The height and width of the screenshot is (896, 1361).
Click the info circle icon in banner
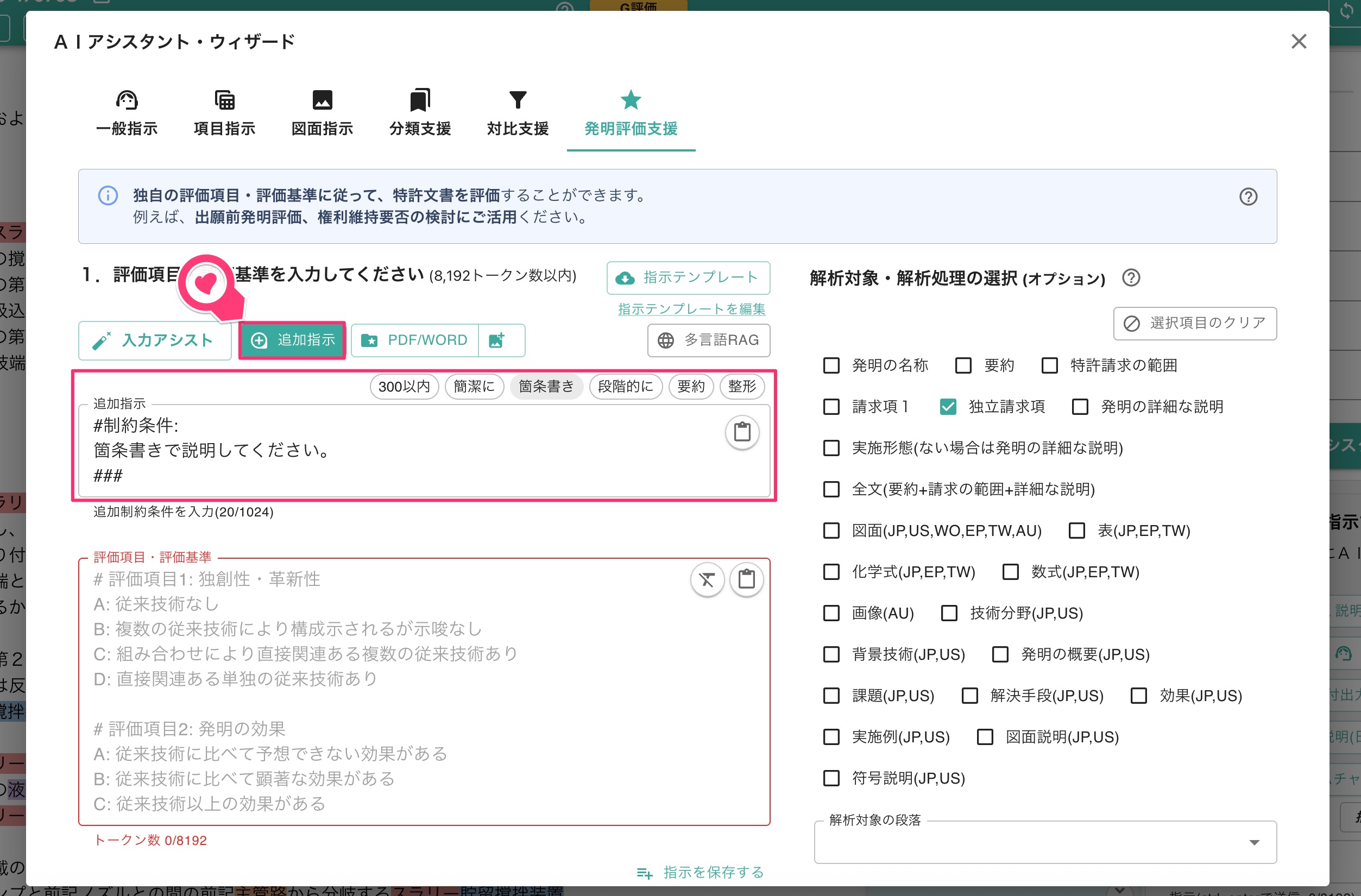[x=108, y=195]
